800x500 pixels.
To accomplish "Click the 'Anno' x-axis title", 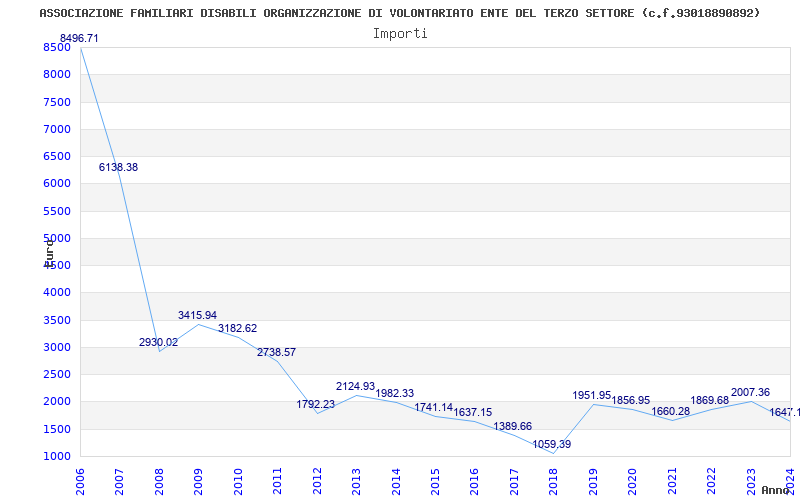I will click(x=776, y=490).
